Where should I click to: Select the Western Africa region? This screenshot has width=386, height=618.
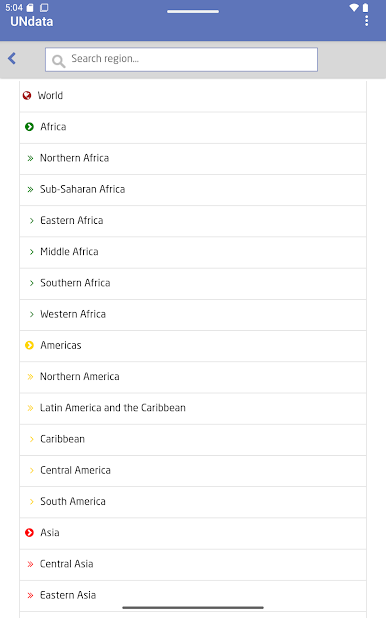193,315
